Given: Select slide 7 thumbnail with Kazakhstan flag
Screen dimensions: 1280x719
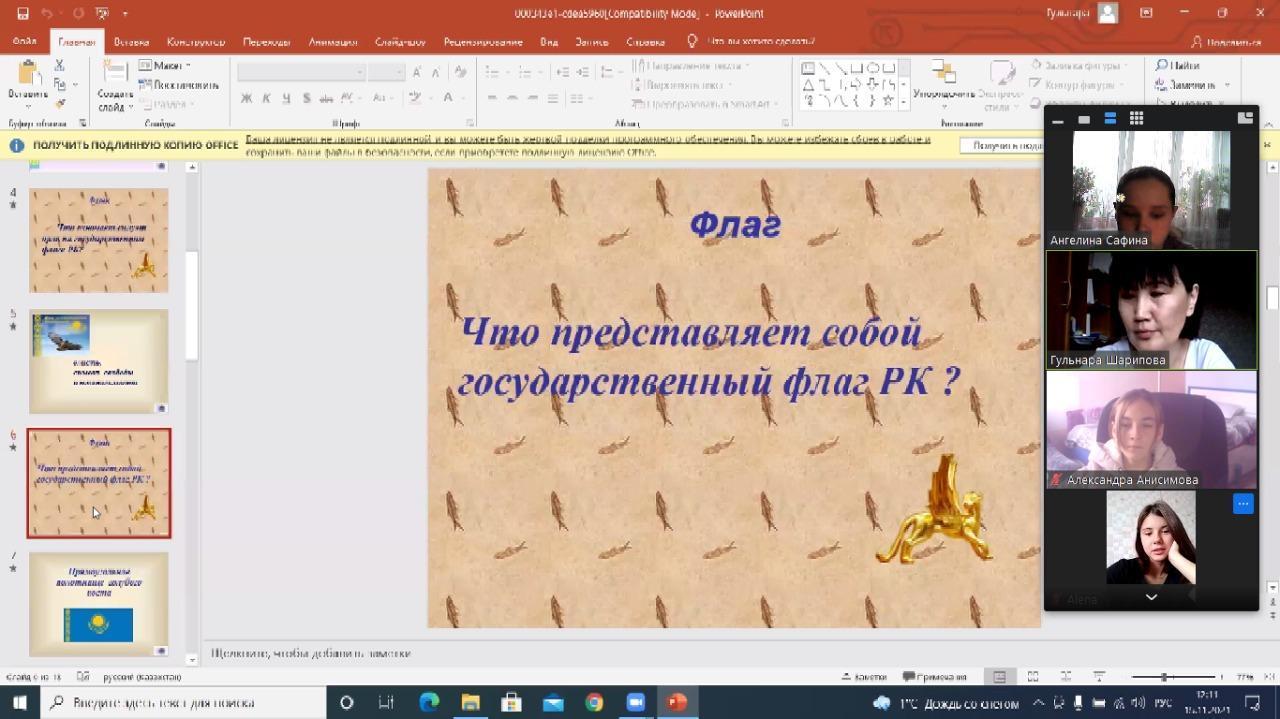Looking at the screenshot, I should pyautogui.click(x=99, y=604).
